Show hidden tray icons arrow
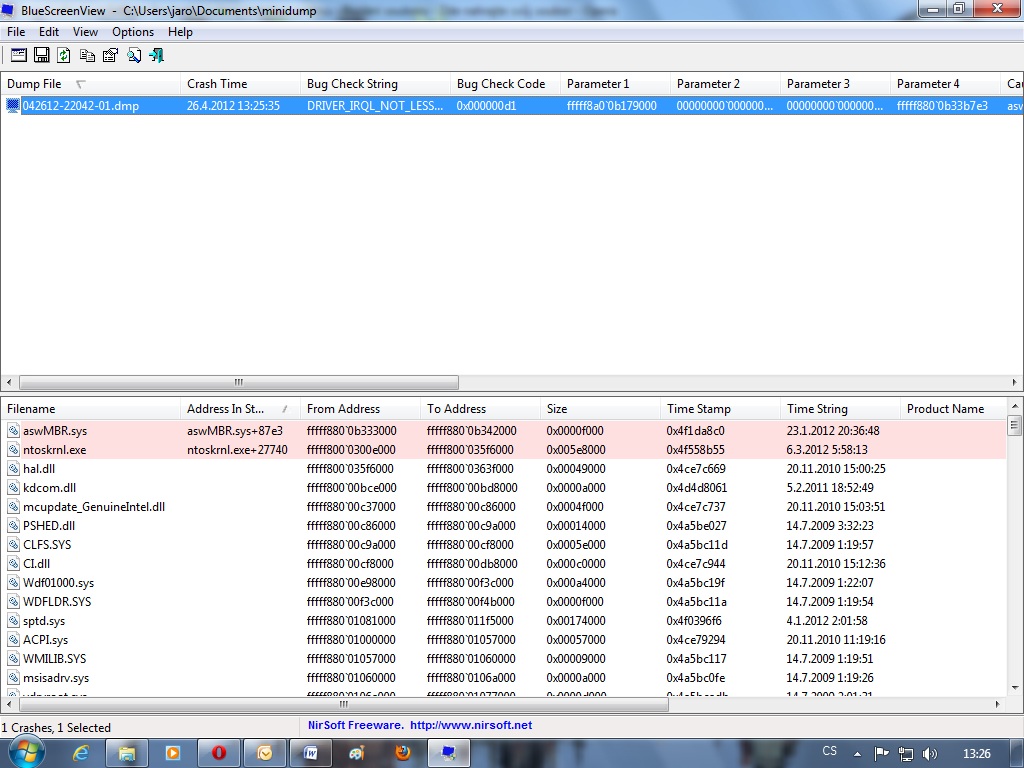This screenshot has width=1024, height=768. click(857, 754)
